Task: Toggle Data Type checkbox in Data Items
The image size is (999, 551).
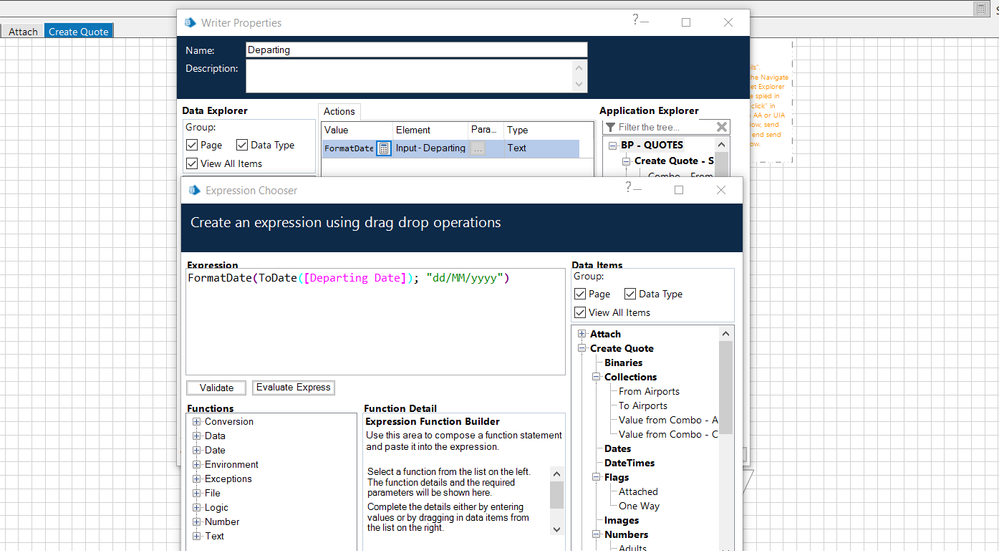Action: point(631,294)
